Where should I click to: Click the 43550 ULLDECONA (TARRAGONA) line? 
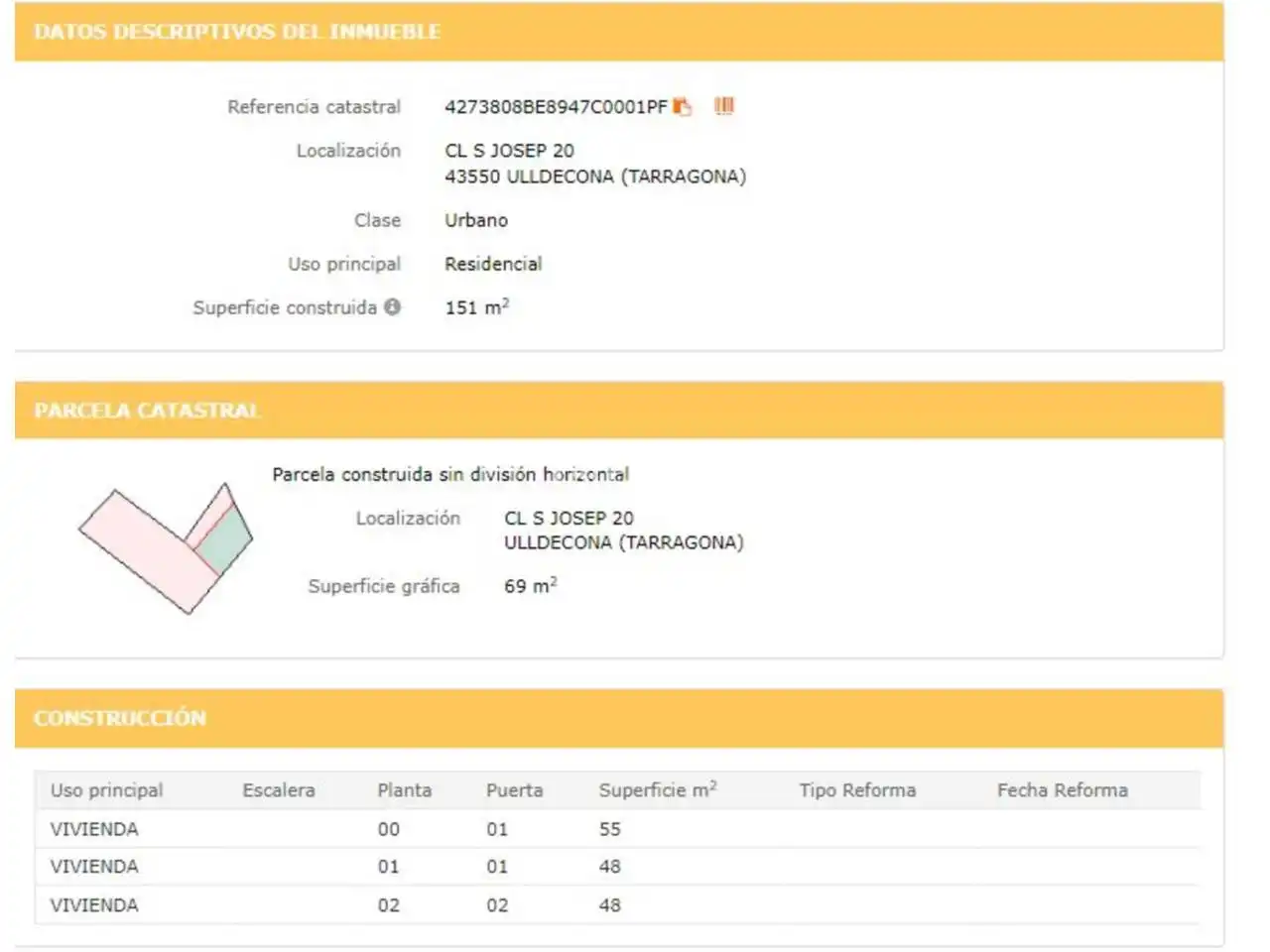[x=595, y=177]
